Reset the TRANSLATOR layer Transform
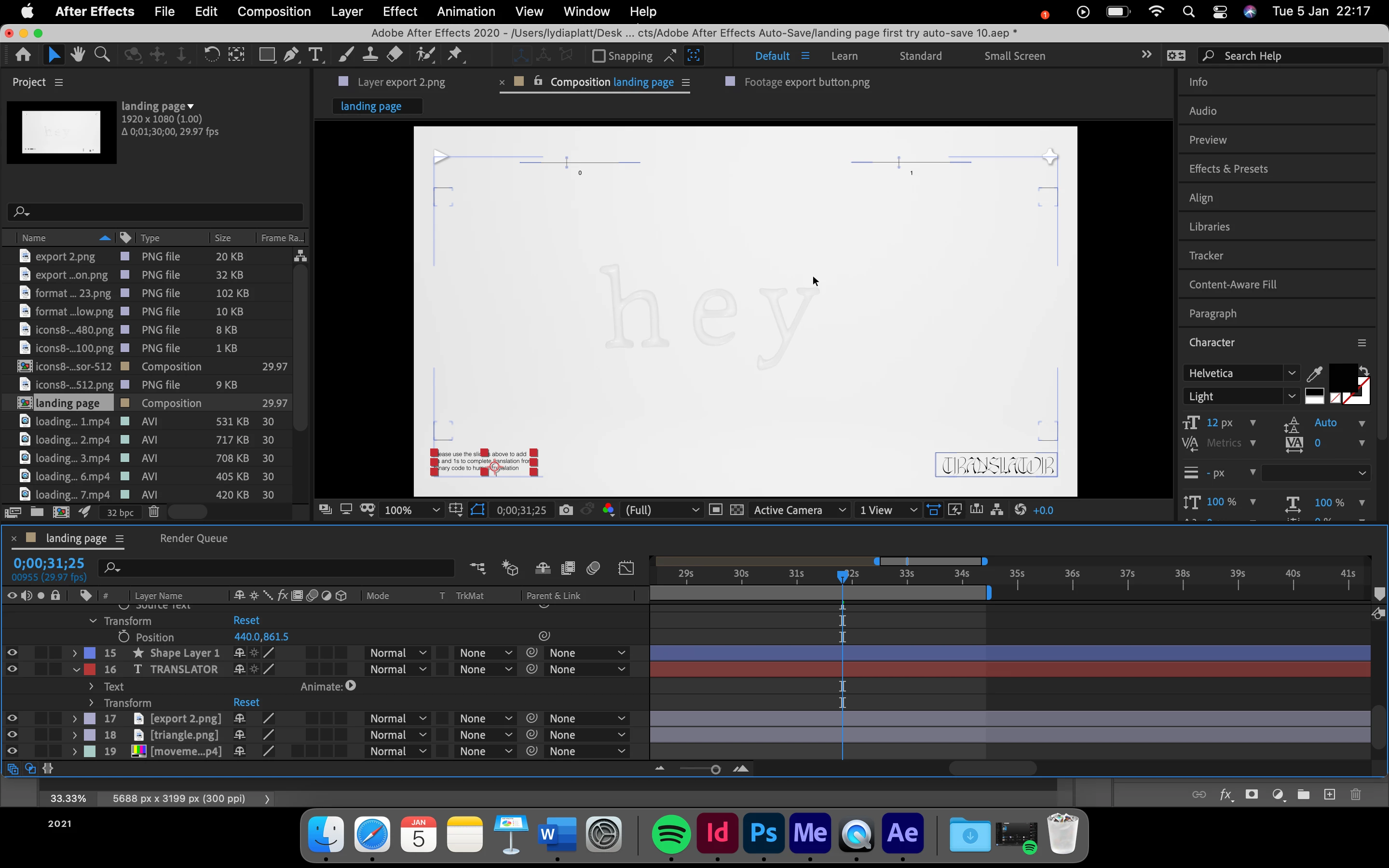The width and height of the screenshot is (1389, 868). [x=245, y=702]
